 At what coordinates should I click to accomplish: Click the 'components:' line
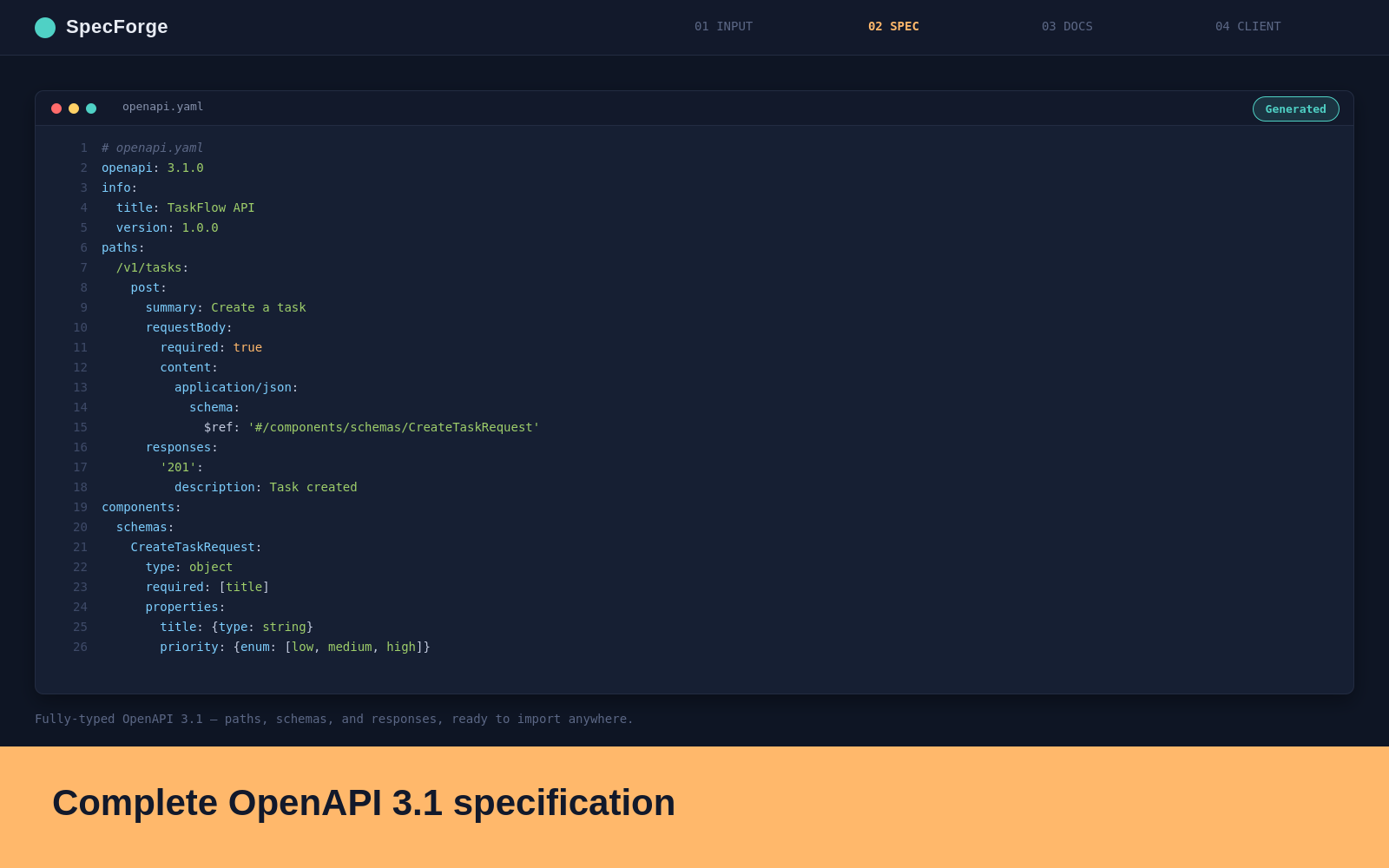point(142,507)
